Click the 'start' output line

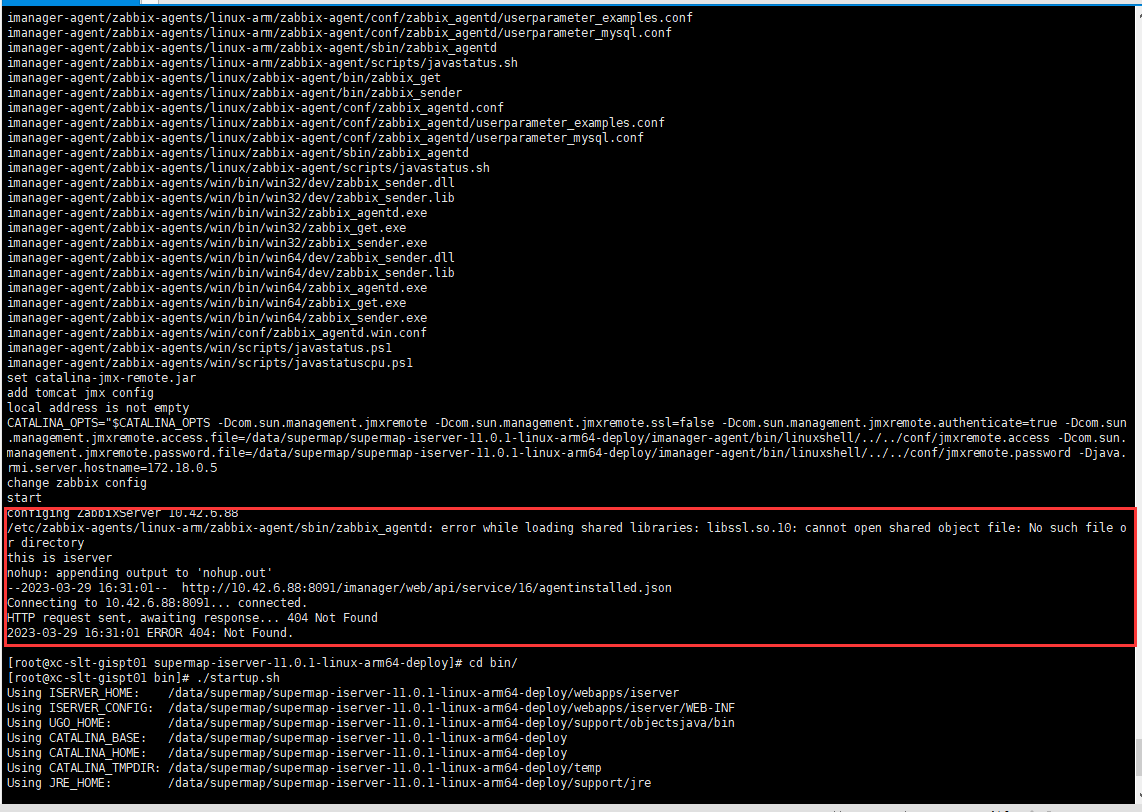click(24, 498)
